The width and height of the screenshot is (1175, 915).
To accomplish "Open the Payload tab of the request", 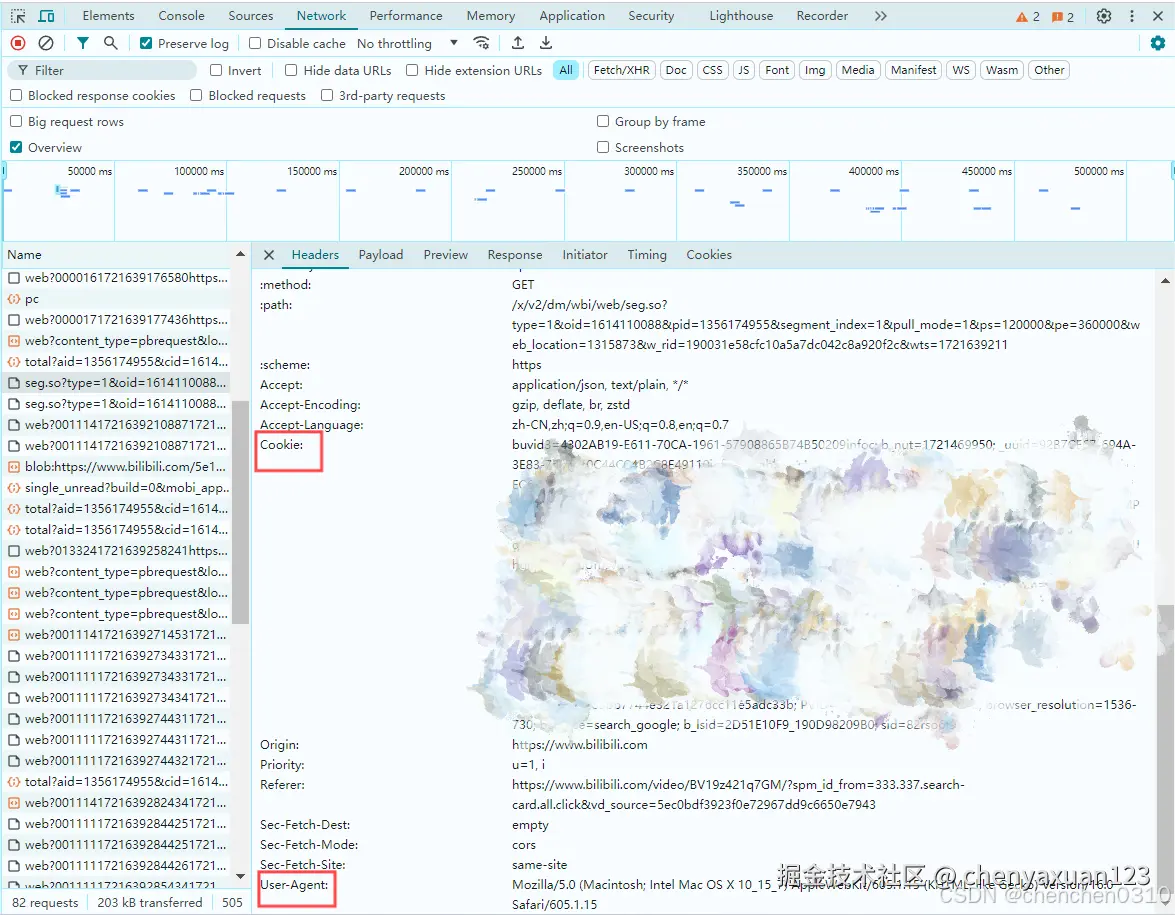I will pyautogui.click(x=381, y=255).
